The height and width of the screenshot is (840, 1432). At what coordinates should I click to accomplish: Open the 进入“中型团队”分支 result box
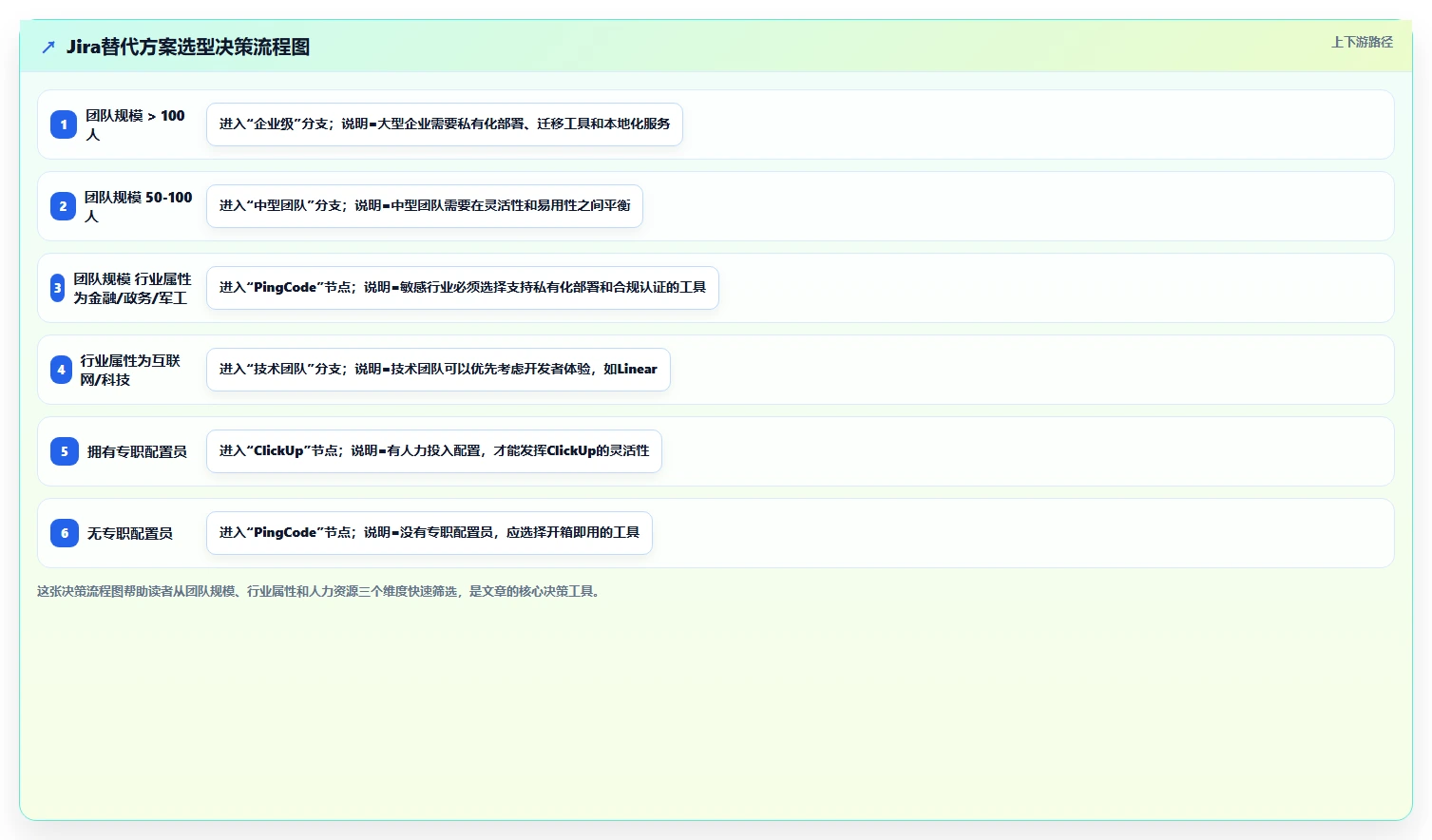(x=425, y=206)
